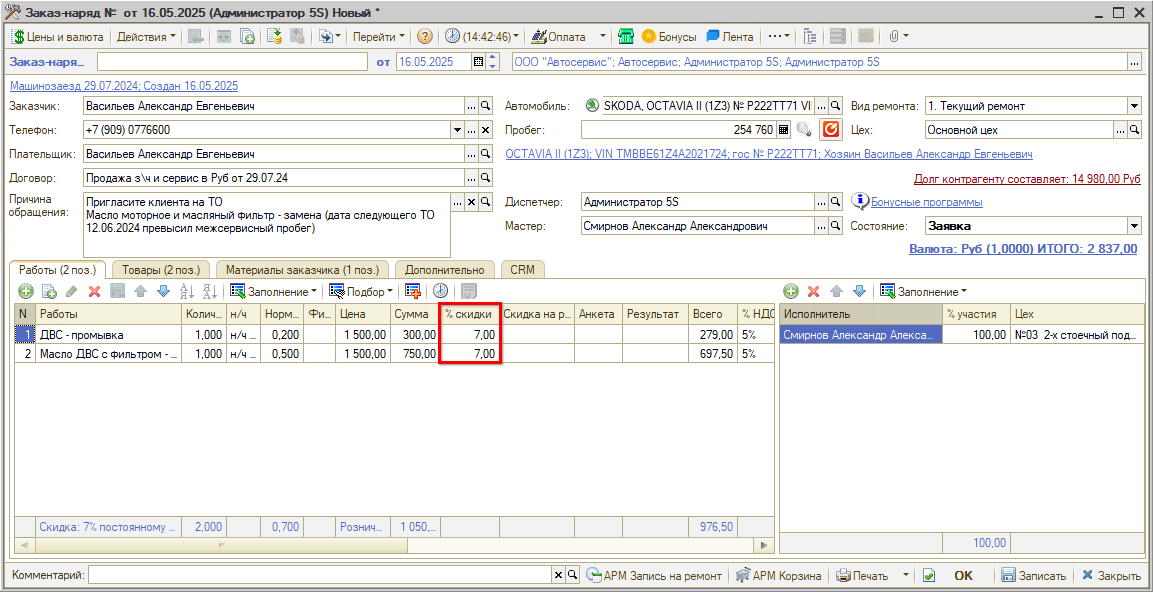Expand the Вид ремонта dropdown

[x=1134, y=106]
